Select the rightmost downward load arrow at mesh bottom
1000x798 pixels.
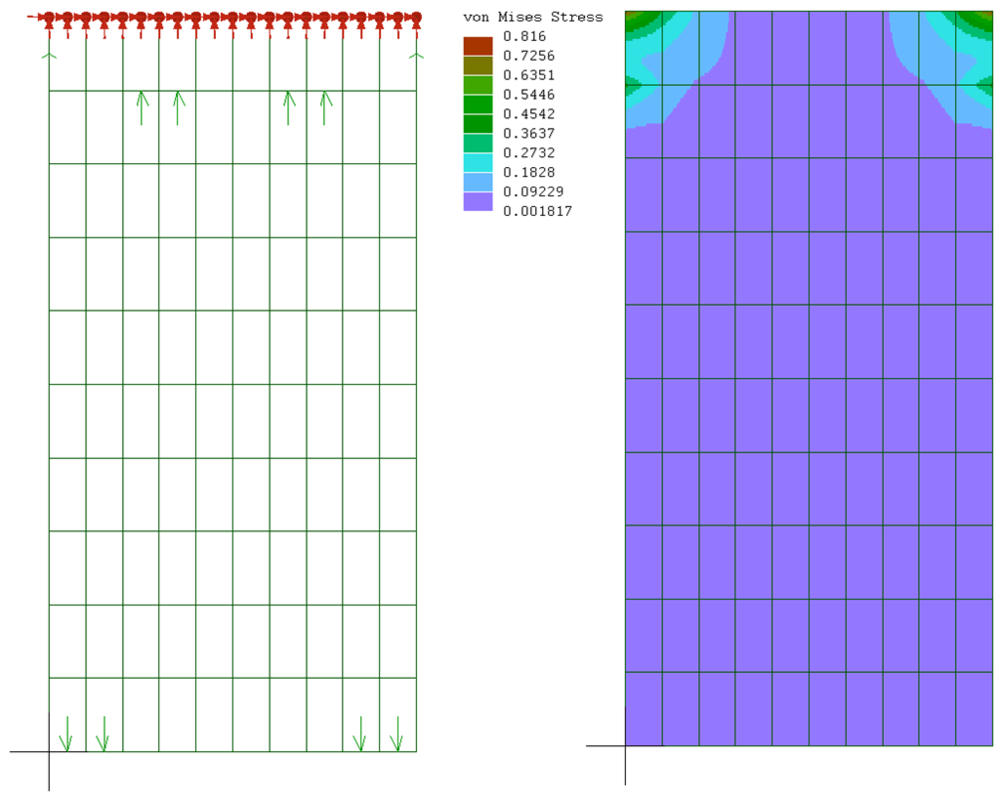396,734
